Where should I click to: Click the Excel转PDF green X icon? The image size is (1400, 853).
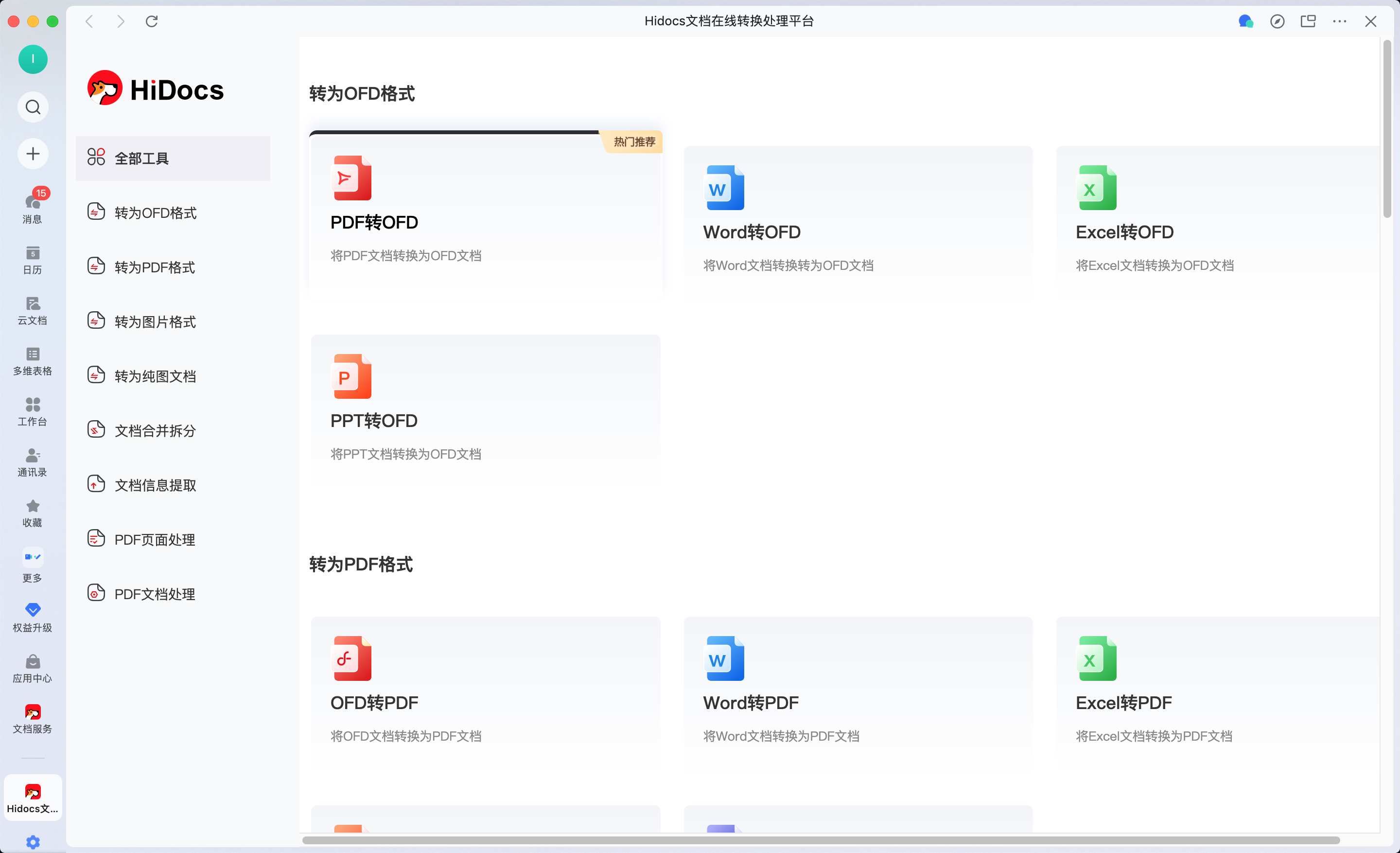[x=1097, y=658]
